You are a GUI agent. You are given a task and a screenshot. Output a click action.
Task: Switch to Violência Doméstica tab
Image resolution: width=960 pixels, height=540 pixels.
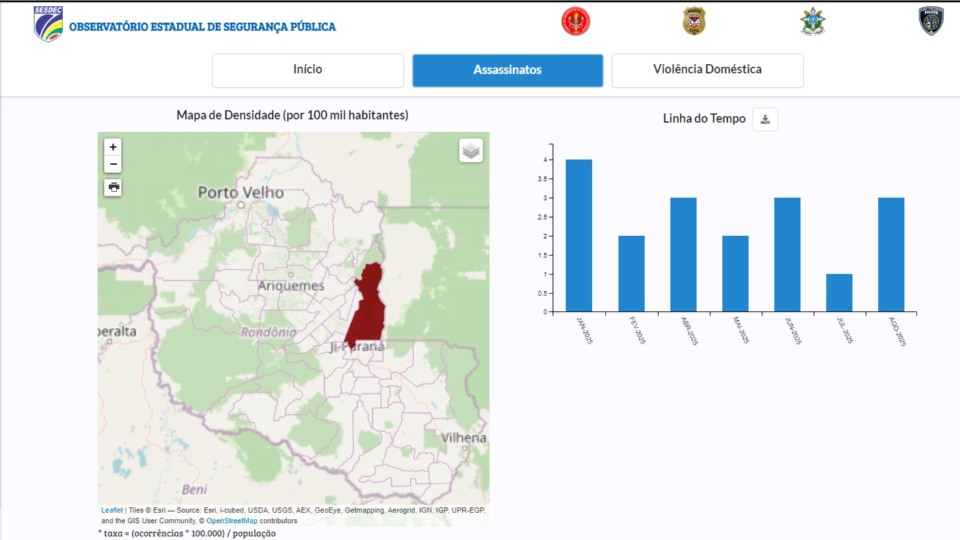(x=707, y=70)
